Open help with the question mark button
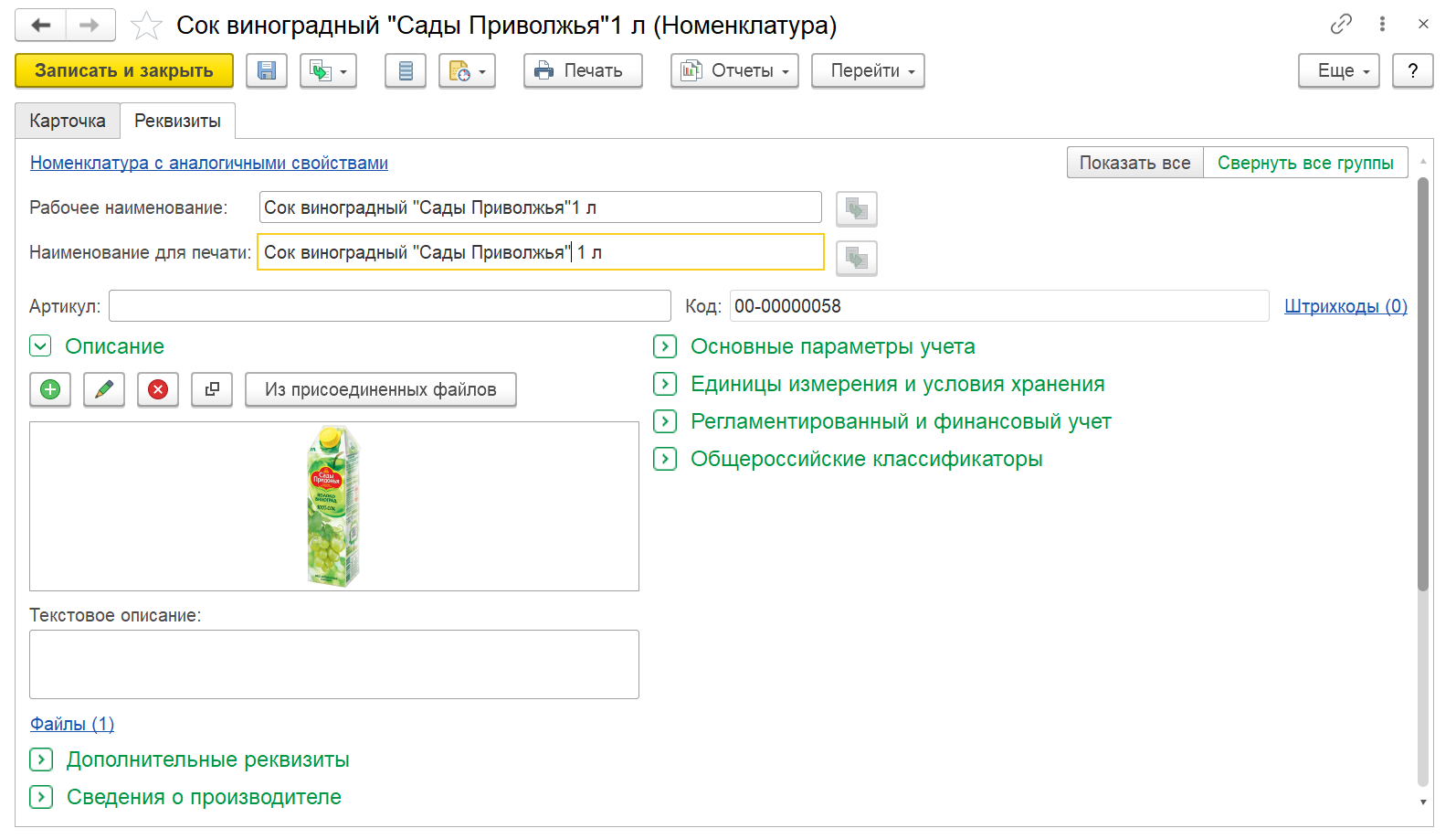 (1412, 70)
